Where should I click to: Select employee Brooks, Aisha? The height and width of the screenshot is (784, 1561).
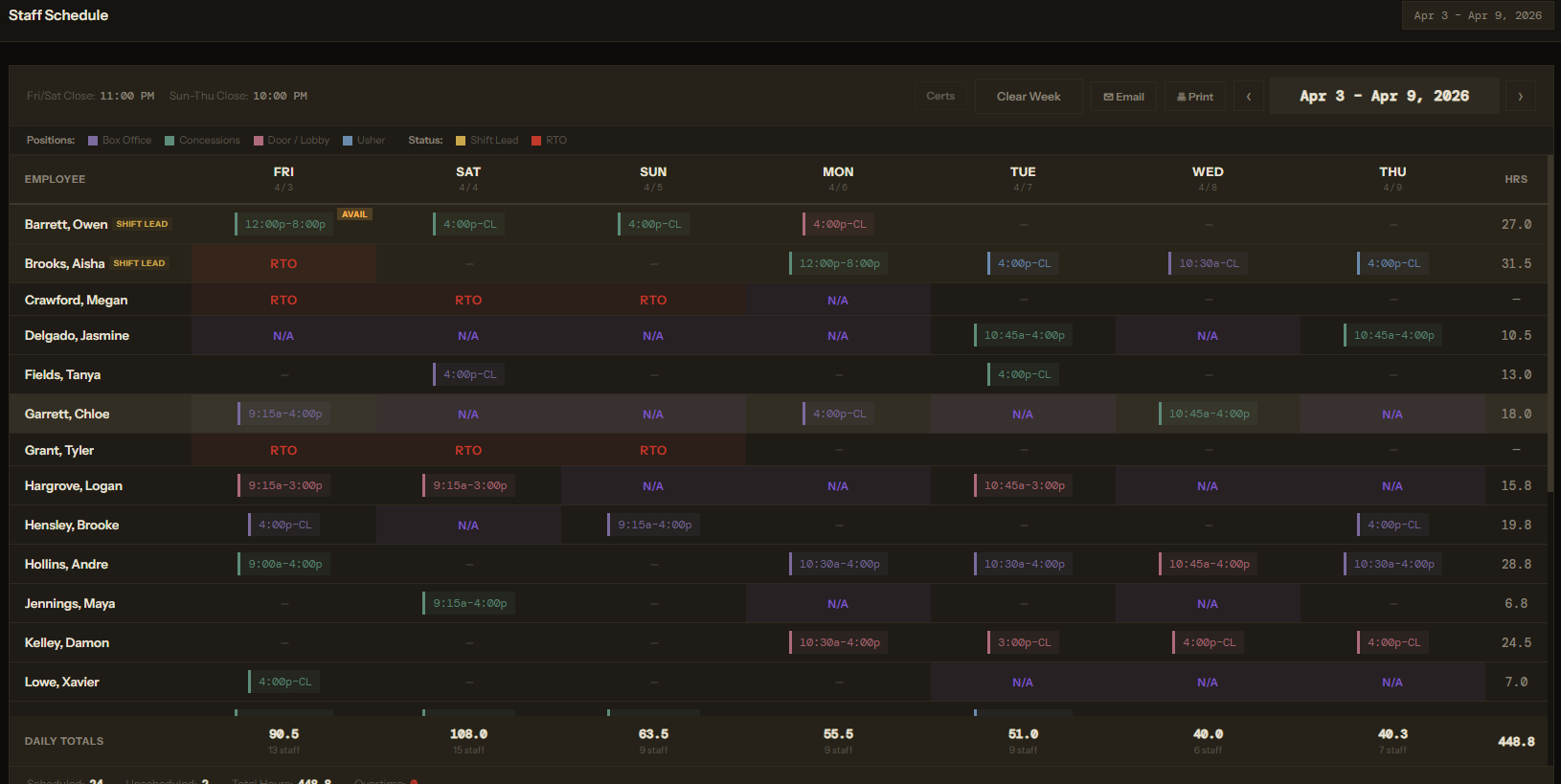point(65,263)
